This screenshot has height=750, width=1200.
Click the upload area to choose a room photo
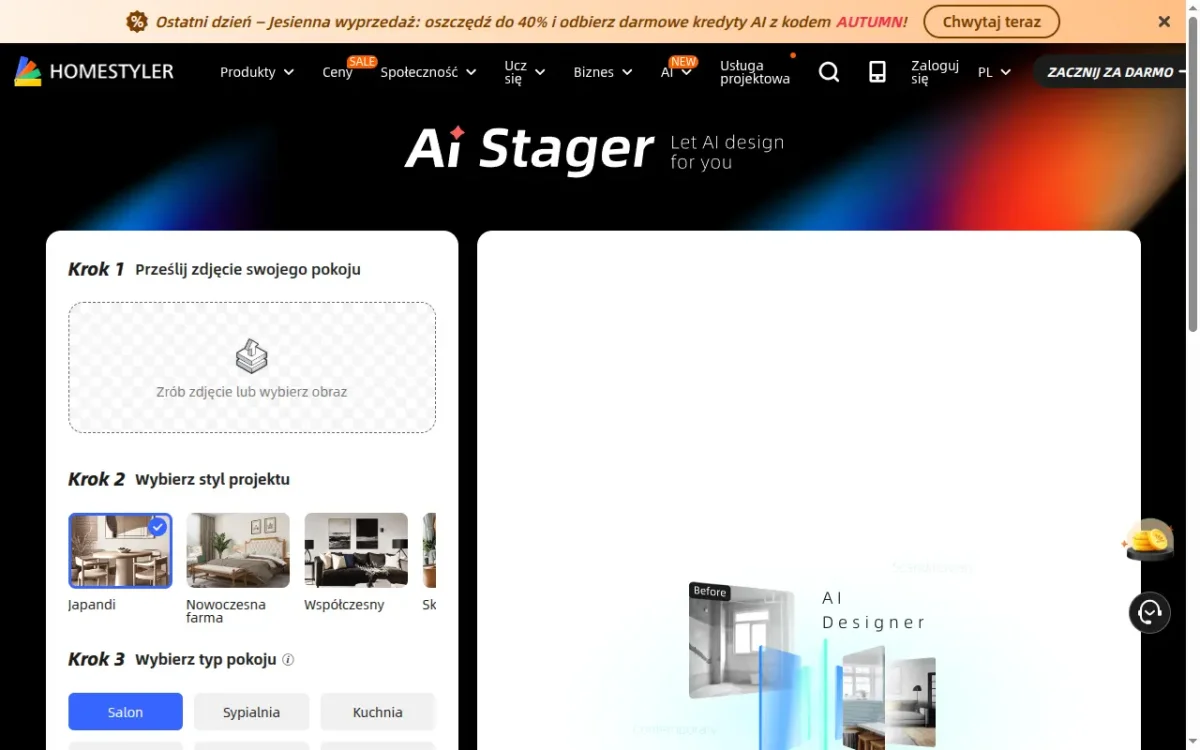(252, 367)
